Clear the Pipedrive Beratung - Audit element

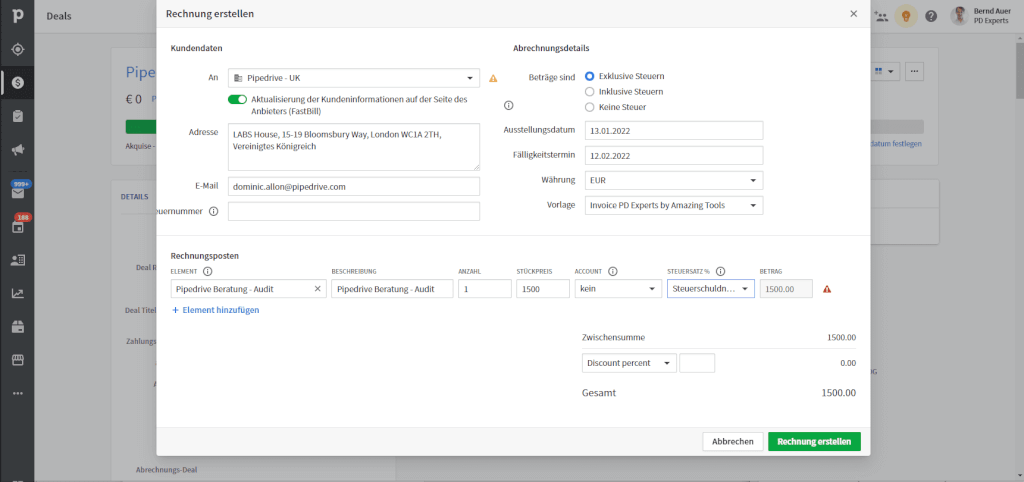(x=317, y=289)
